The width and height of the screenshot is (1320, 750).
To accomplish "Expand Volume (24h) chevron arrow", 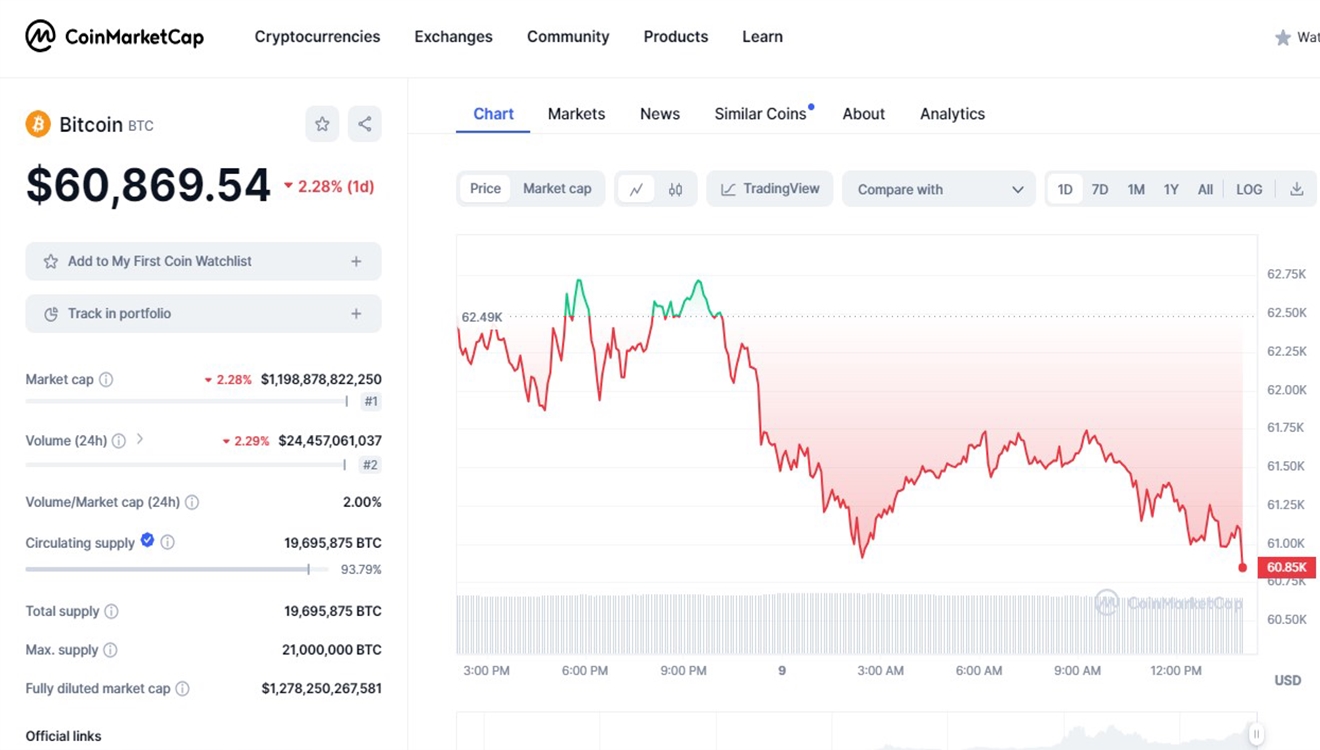I will tap(140, 439).
